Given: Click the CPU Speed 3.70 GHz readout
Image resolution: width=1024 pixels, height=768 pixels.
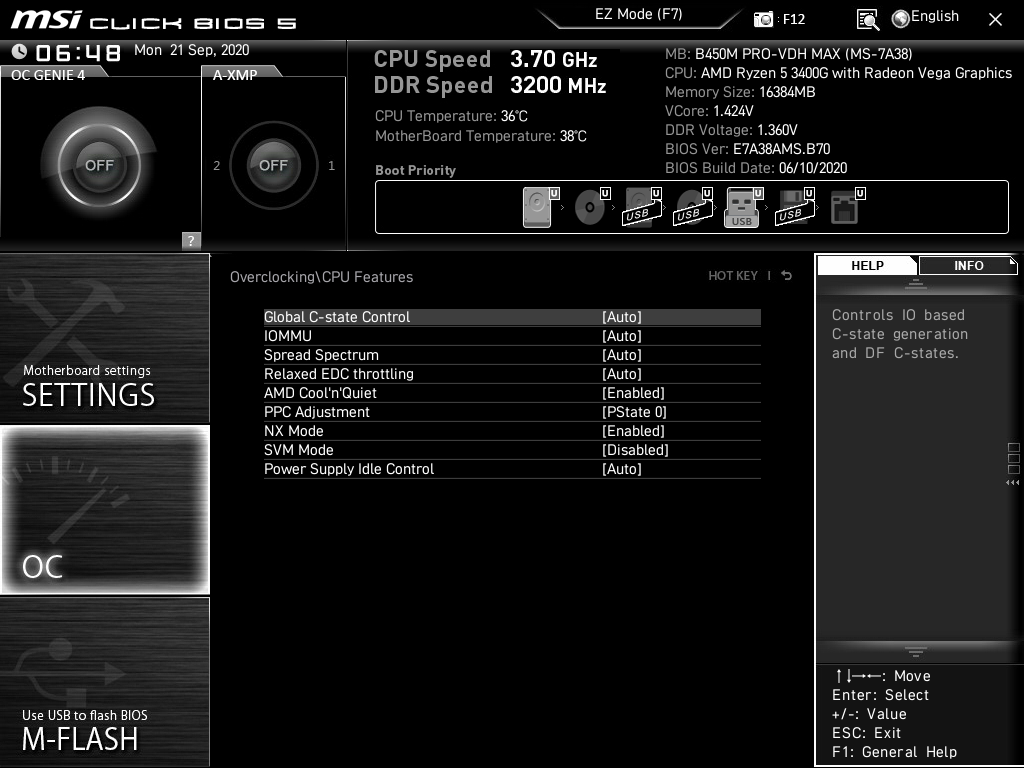Looking at the screenshot, I should [x=485, y=59].
